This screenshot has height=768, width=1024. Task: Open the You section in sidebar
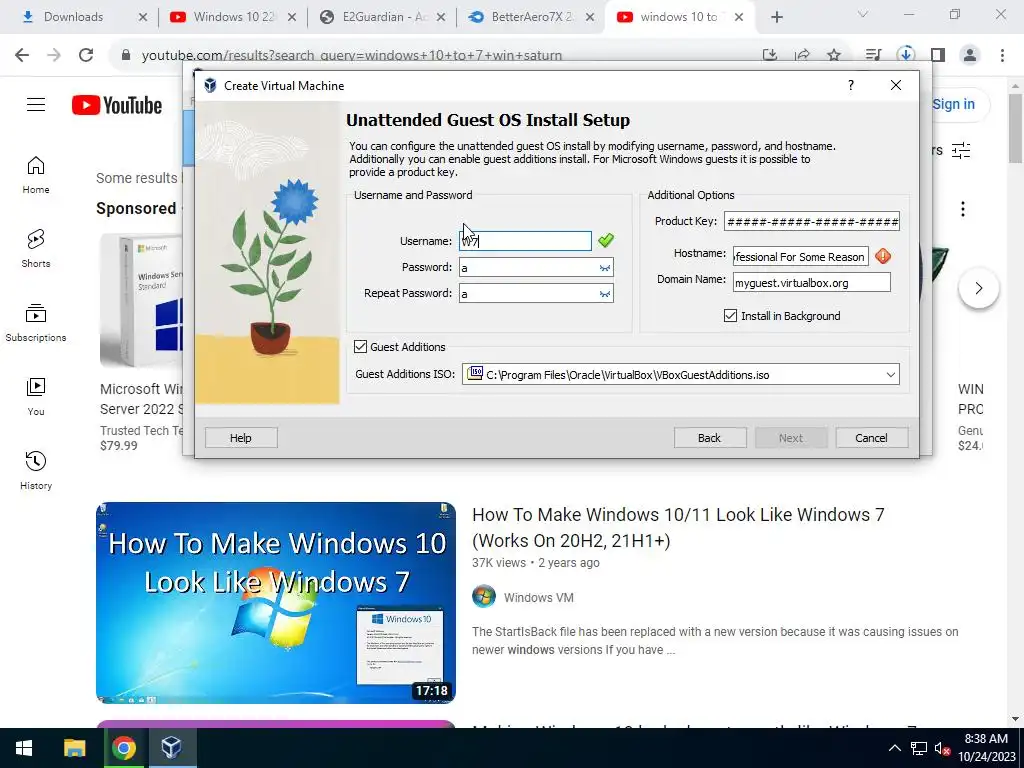[36, 396]
